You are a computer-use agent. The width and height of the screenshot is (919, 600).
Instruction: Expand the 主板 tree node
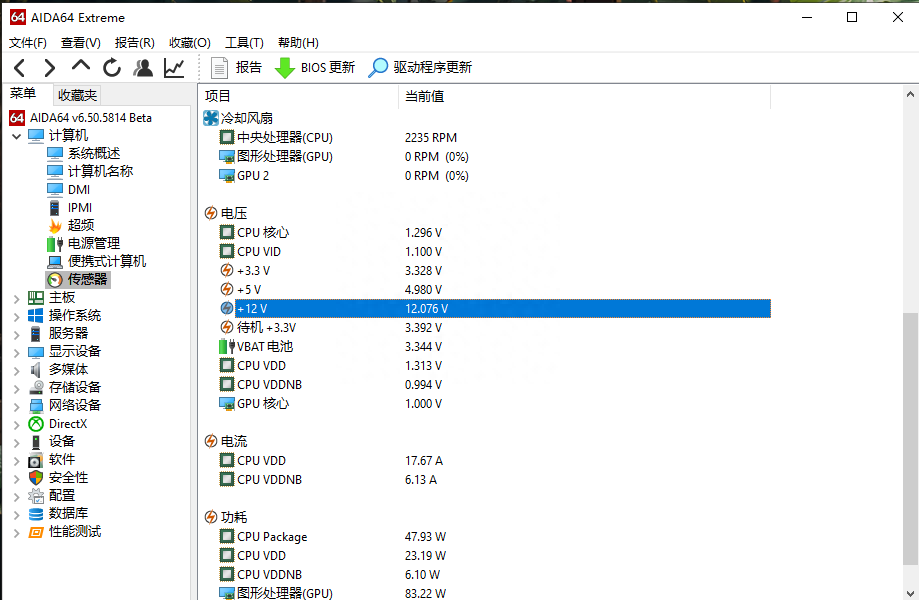pyautogui.click(x=16, y=299)
